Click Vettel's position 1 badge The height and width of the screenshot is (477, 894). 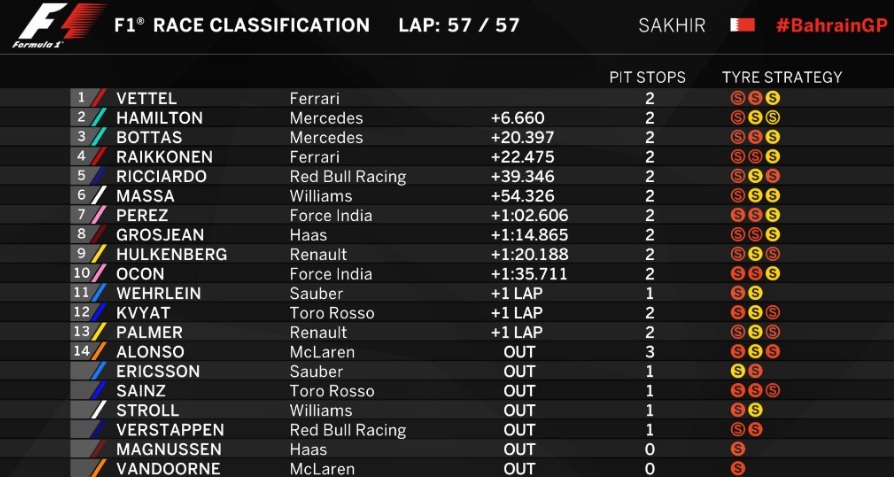point(81,98)
